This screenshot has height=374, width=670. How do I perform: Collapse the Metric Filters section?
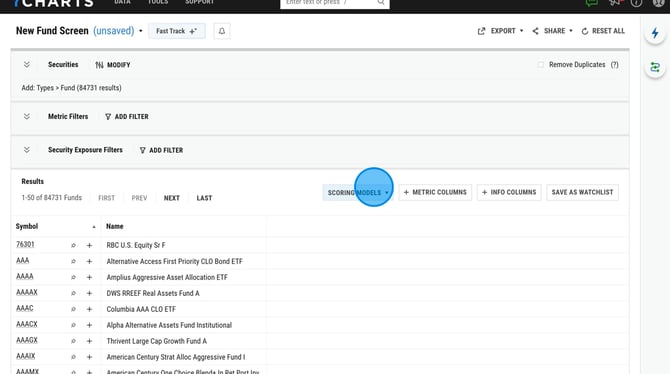click(26, 116)
